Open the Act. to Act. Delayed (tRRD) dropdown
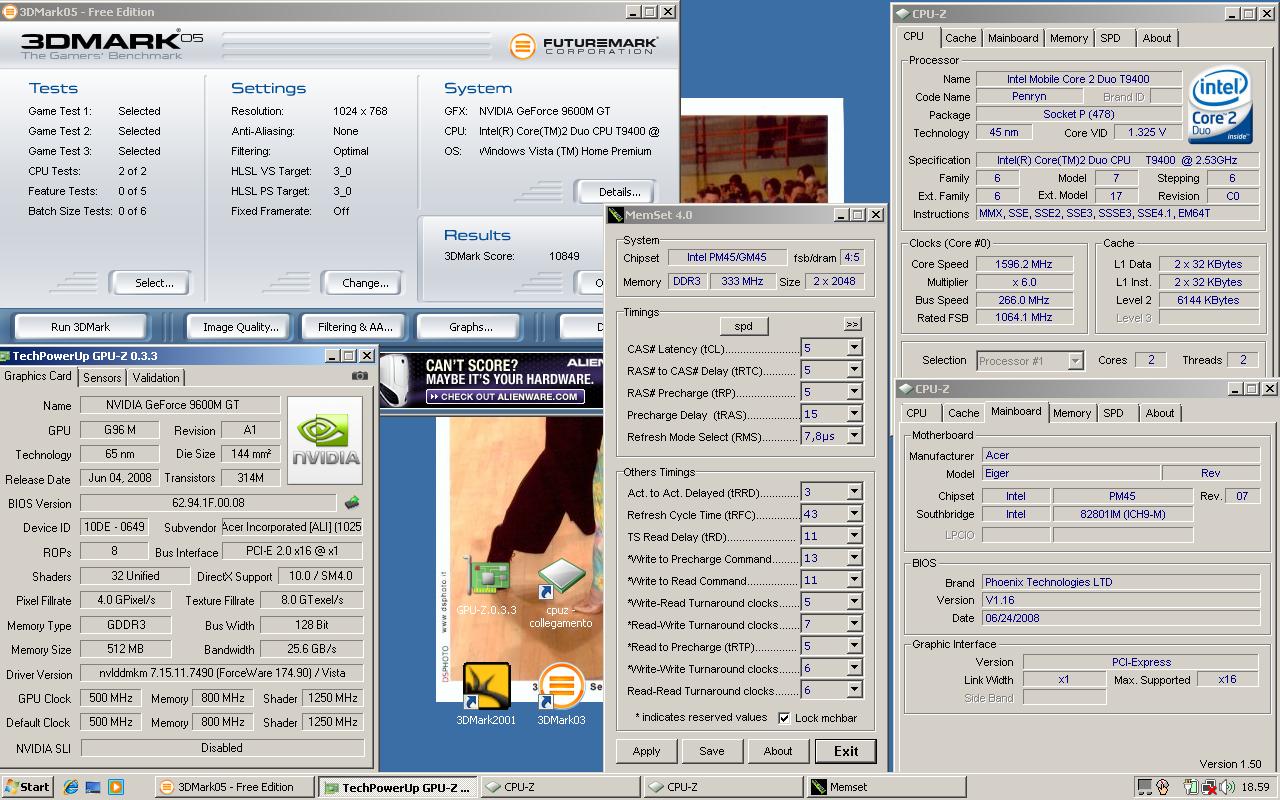Image resolution: width=1280 pixels, height=800 pixels. (854, 492)
